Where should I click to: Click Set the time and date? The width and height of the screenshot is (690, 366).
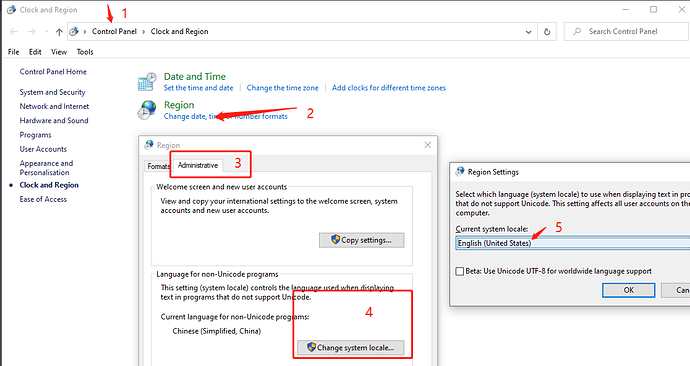coord(198,88)
